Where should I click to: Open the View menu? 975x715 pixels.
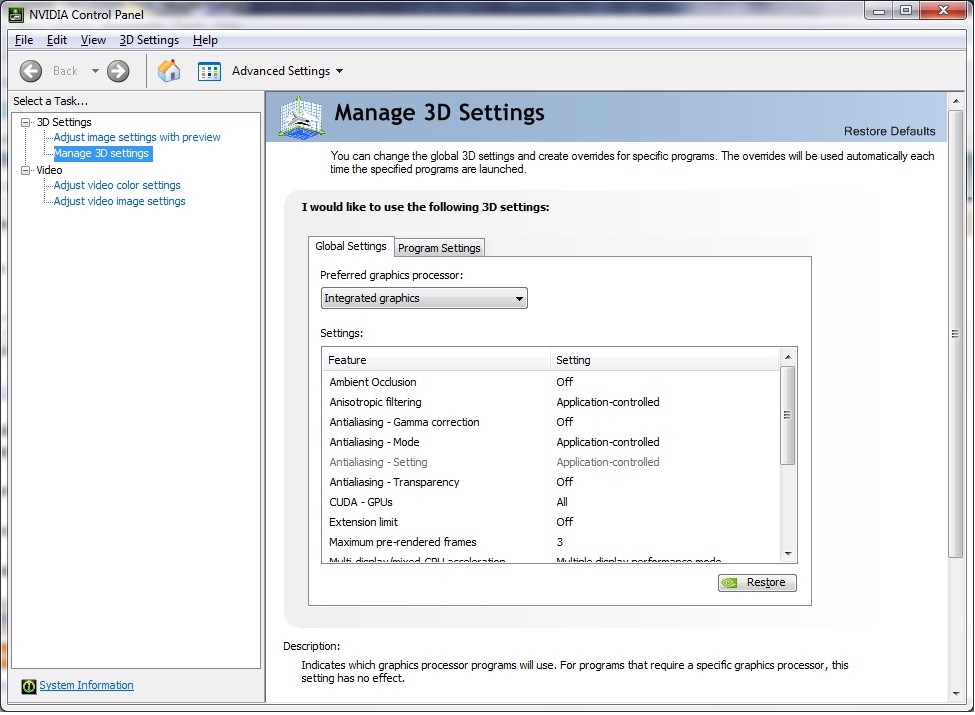(93, 40)
